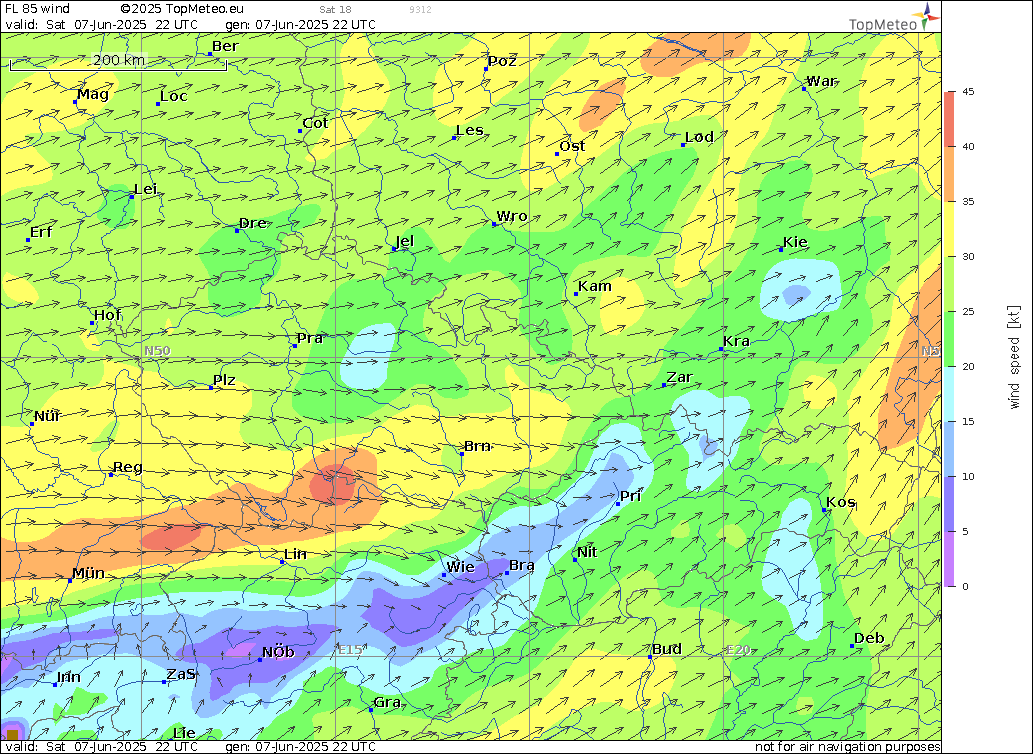Image resolution: width=1033 pixels, height=754 pixels.
Task: Select the yellow 30–35 kt legend band
Action: coord(949,229)
